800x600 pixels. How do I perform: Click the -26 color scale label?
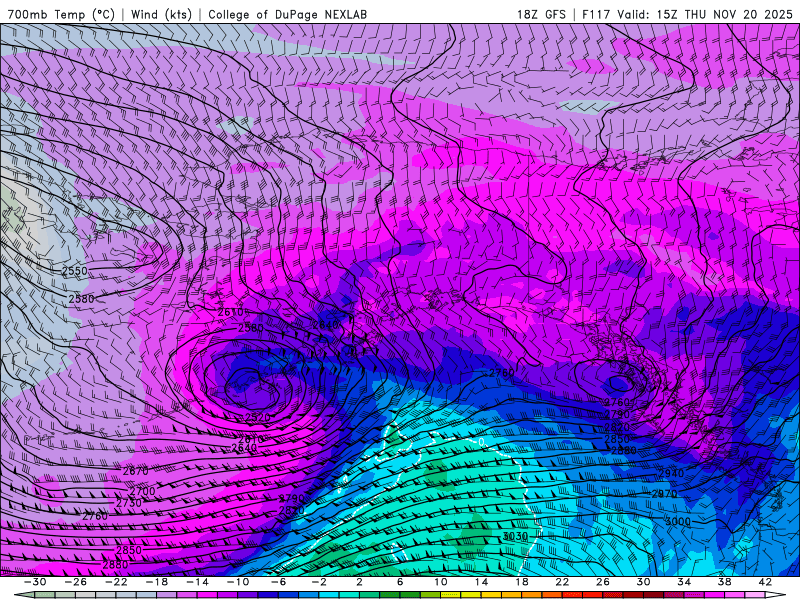point(76,582)
